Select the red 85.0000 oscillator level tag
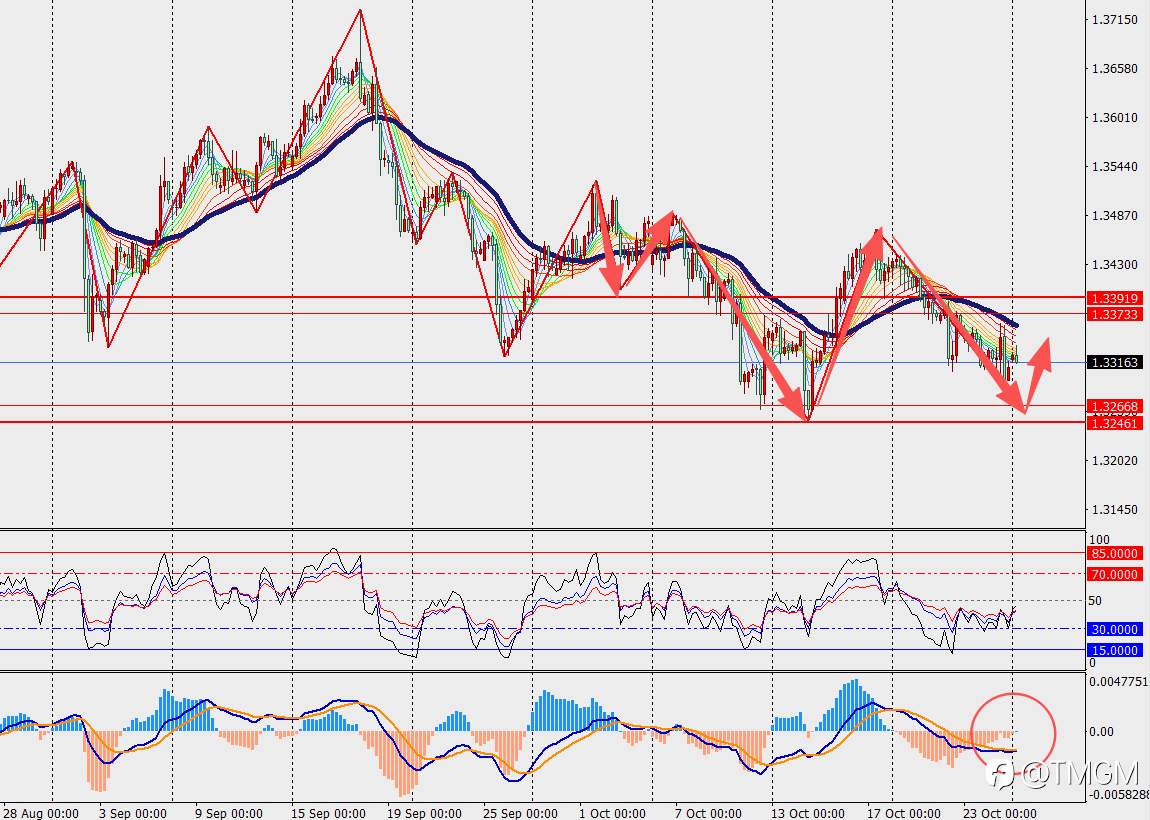This screenshot has width=1150, height=820. pos(1115,554)
